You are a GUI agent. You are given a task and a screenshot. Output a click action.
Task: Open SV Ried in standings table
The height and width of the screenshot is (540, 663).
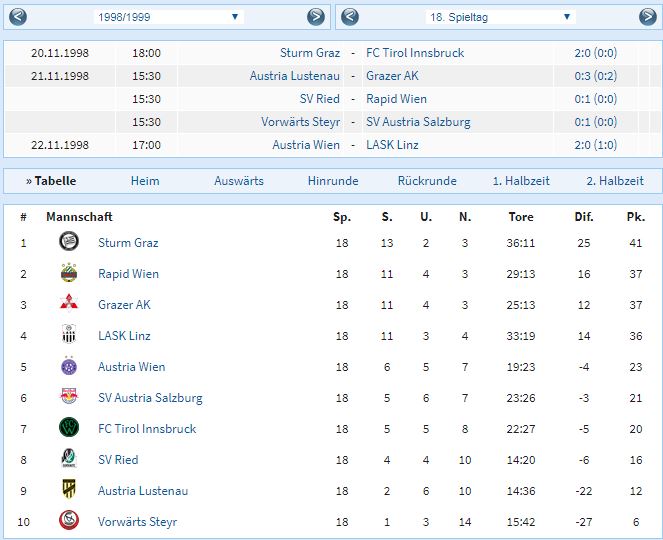118,460
